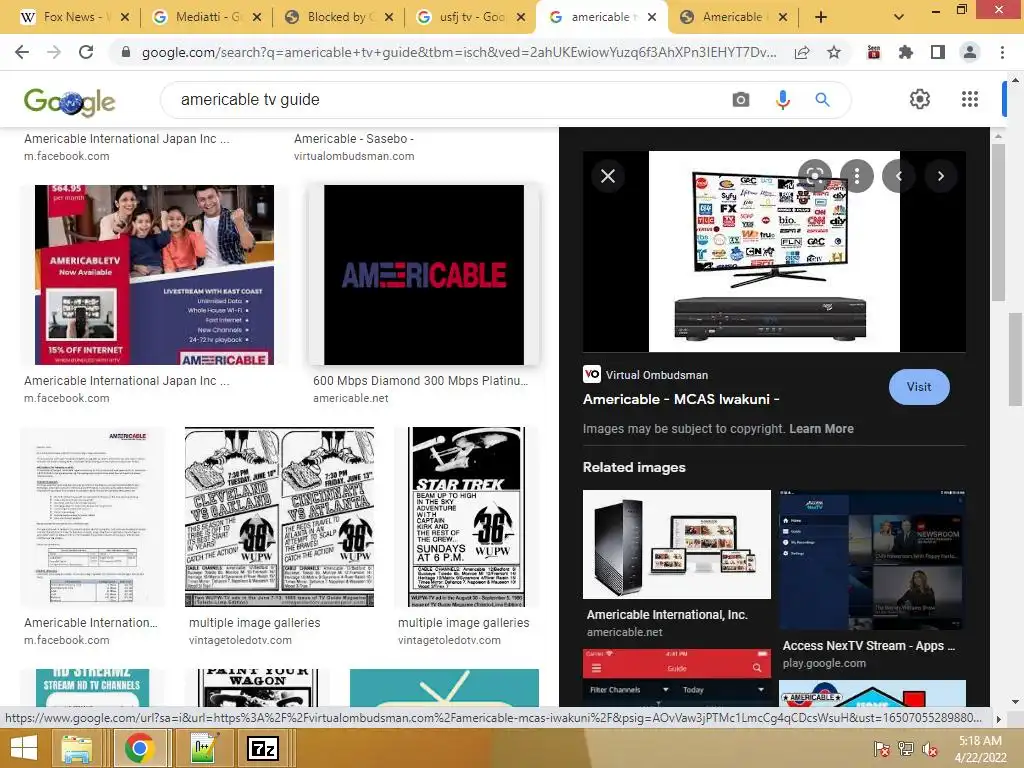
Task: Open File Explorer from taskbar
Action: tap(77, 748)
